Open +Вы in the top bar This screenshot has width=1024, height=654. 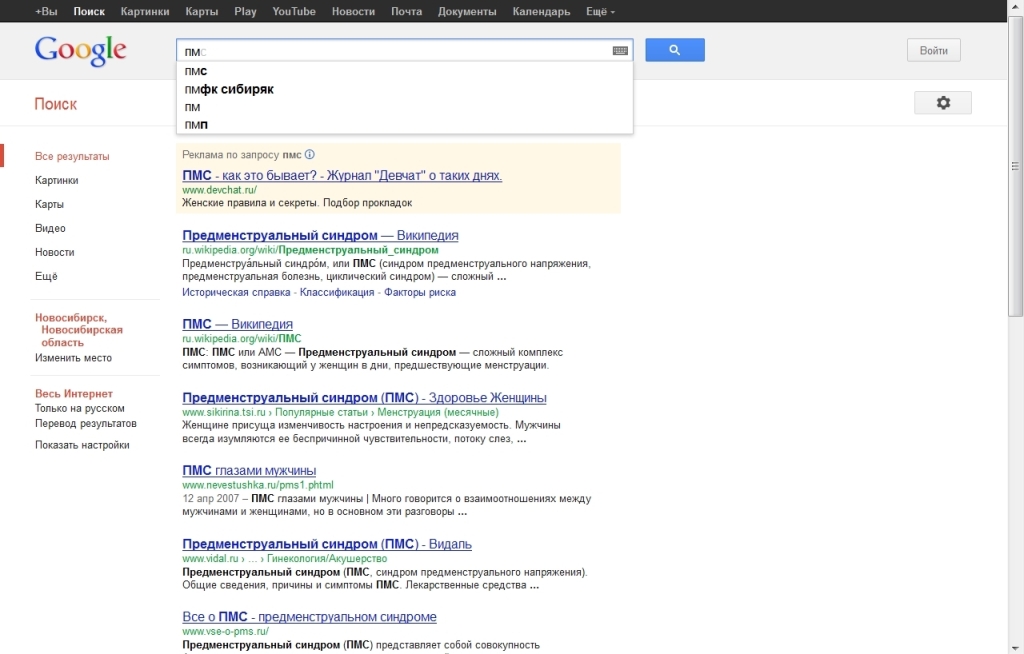point(46,11)
